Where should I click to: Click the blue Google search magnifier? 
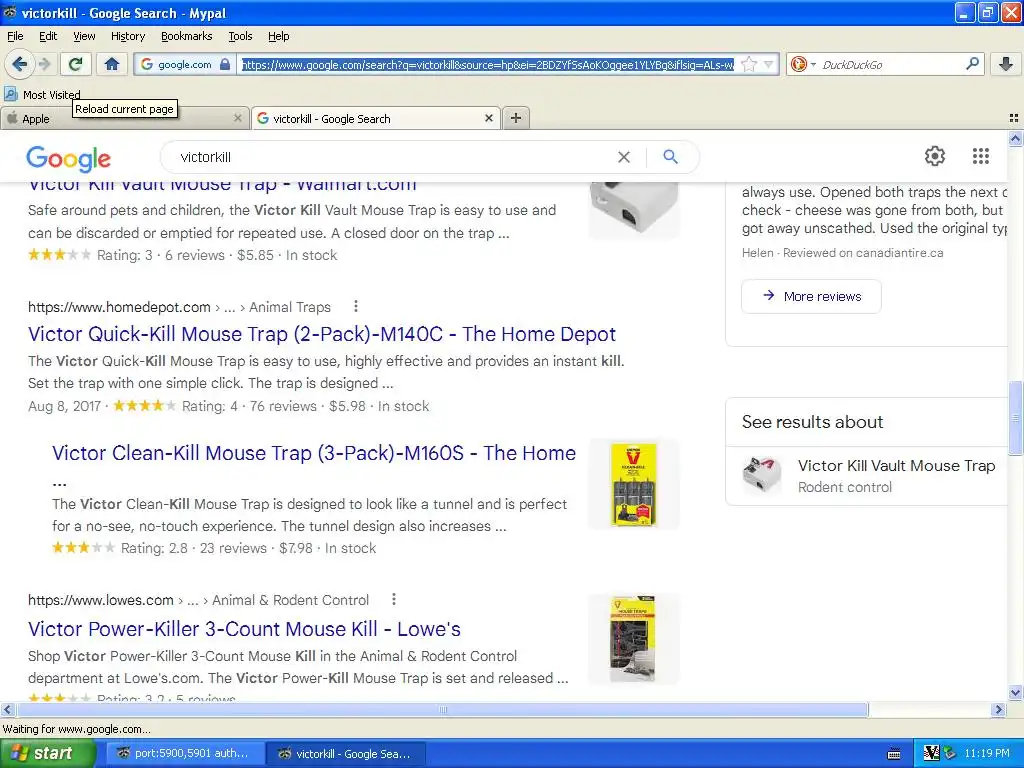(670, 157)
